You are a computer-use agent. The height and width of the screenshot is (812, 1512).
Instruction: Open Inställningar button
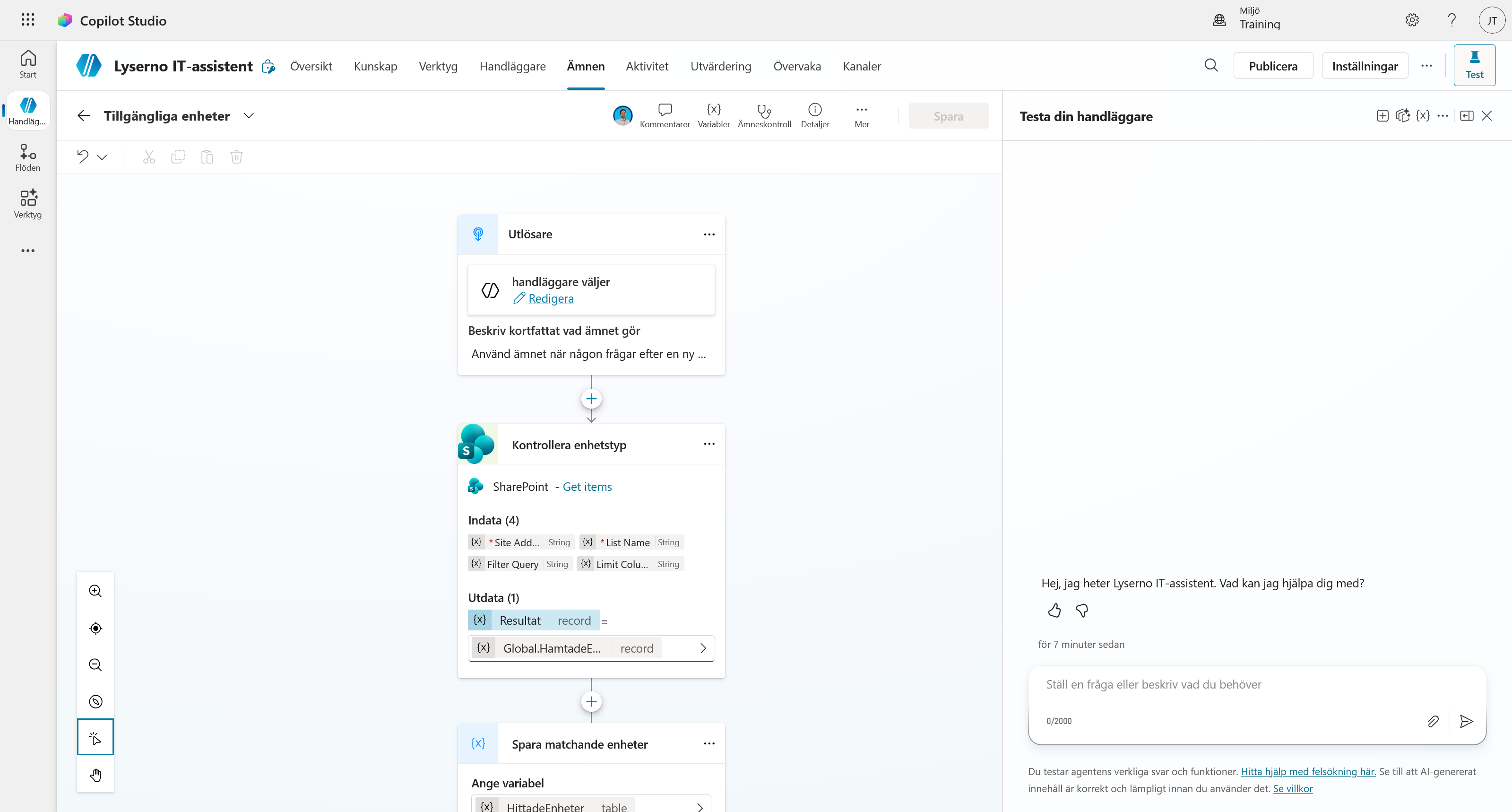pyautogui.click(x=1365, y=66)
